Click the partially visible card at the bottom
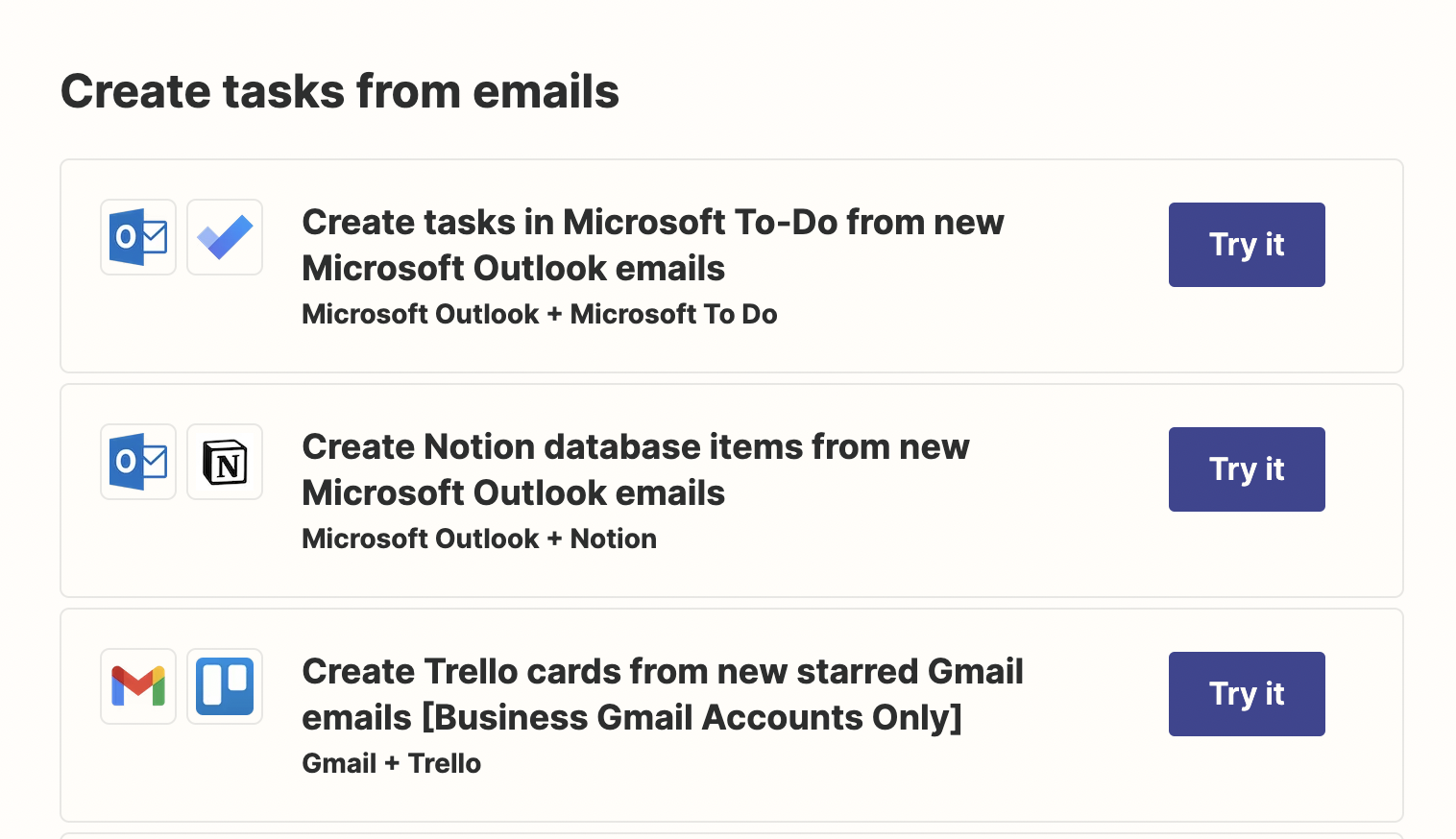The height and width of the screenshot is (839, 1456). point(730,835)
